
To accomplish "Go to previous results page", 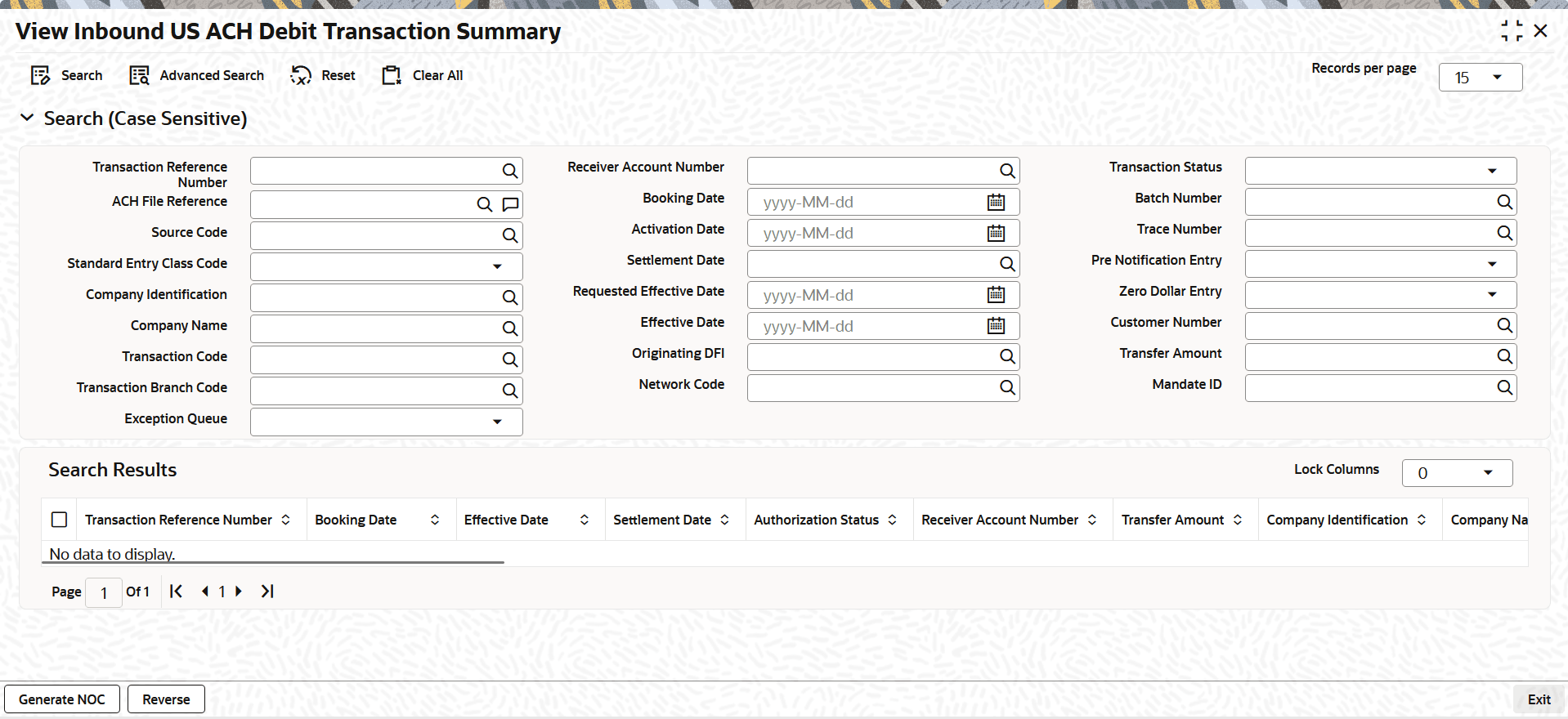I will pyautogui.click(x=204, y=591).
